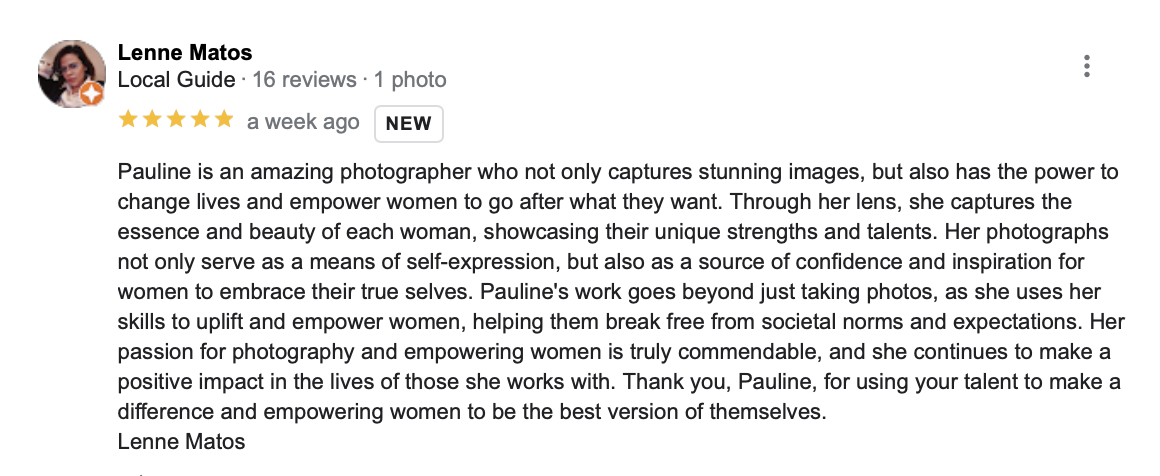Click the orange Local Guide badge on avatar
This screenshot has height=476, width=1160.
(x=90, y=95)
